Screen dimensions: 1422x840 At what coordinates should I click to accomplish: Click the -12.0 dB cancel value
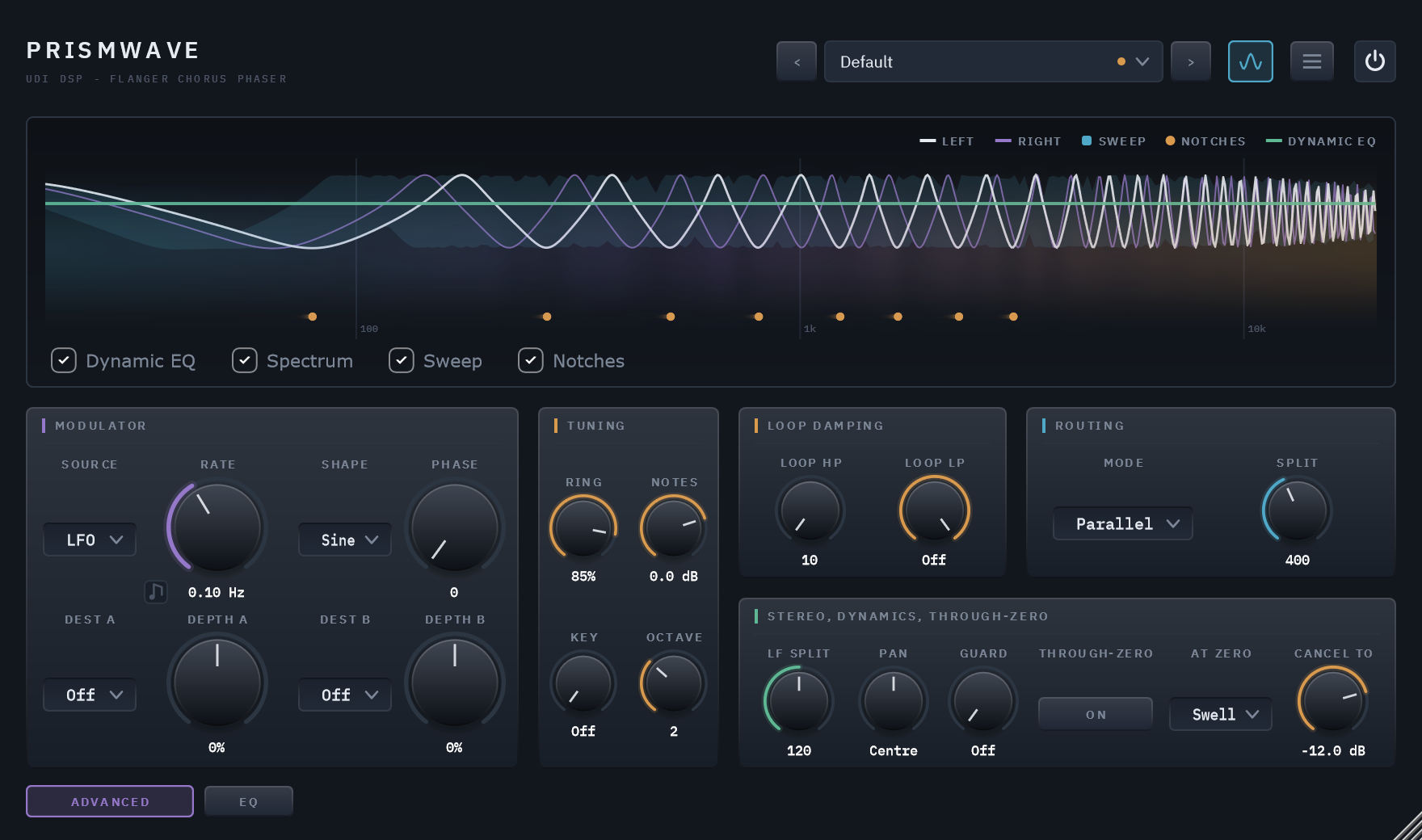click(1333, 750)
